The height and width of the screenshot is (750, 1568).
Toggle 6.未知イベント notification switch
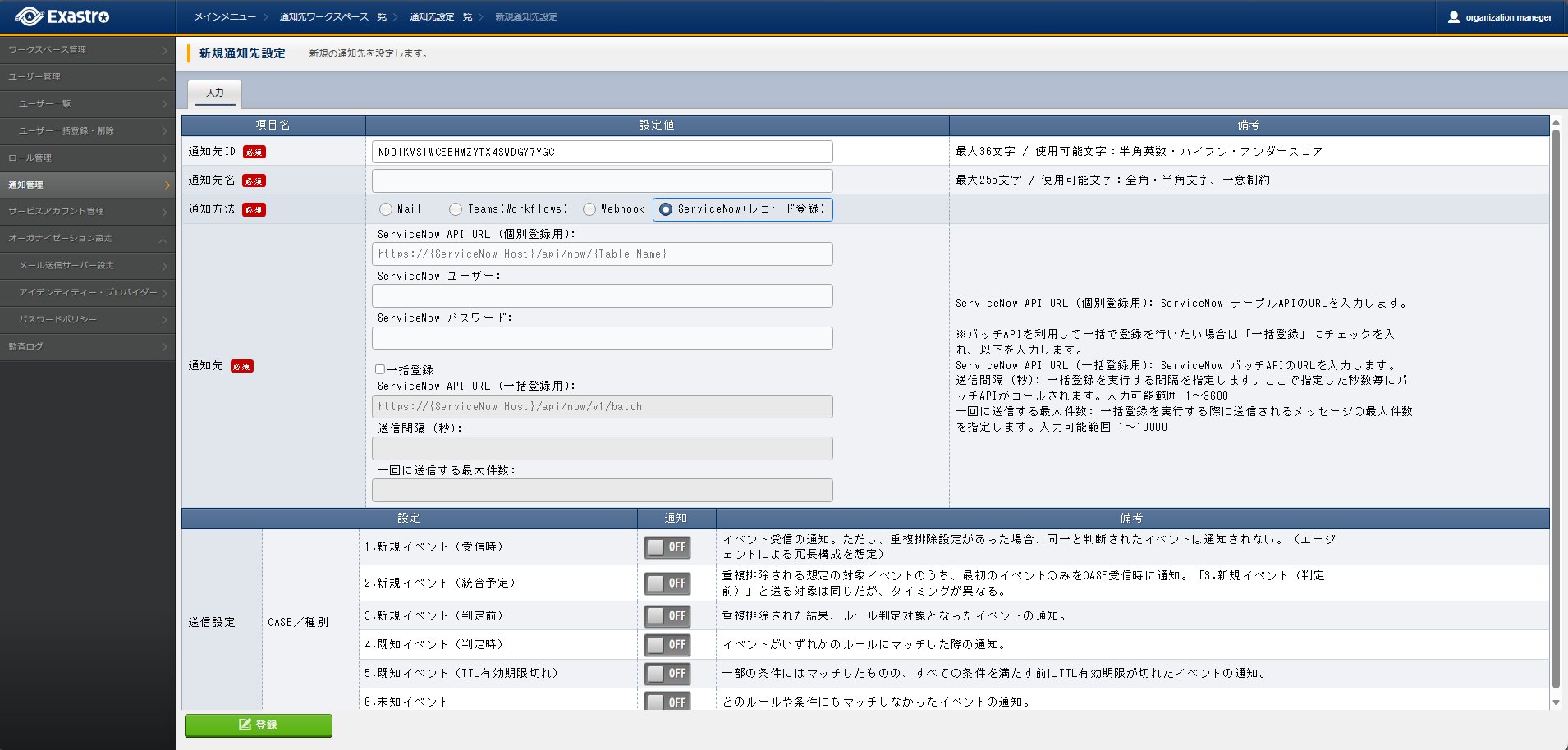[667, 702]
